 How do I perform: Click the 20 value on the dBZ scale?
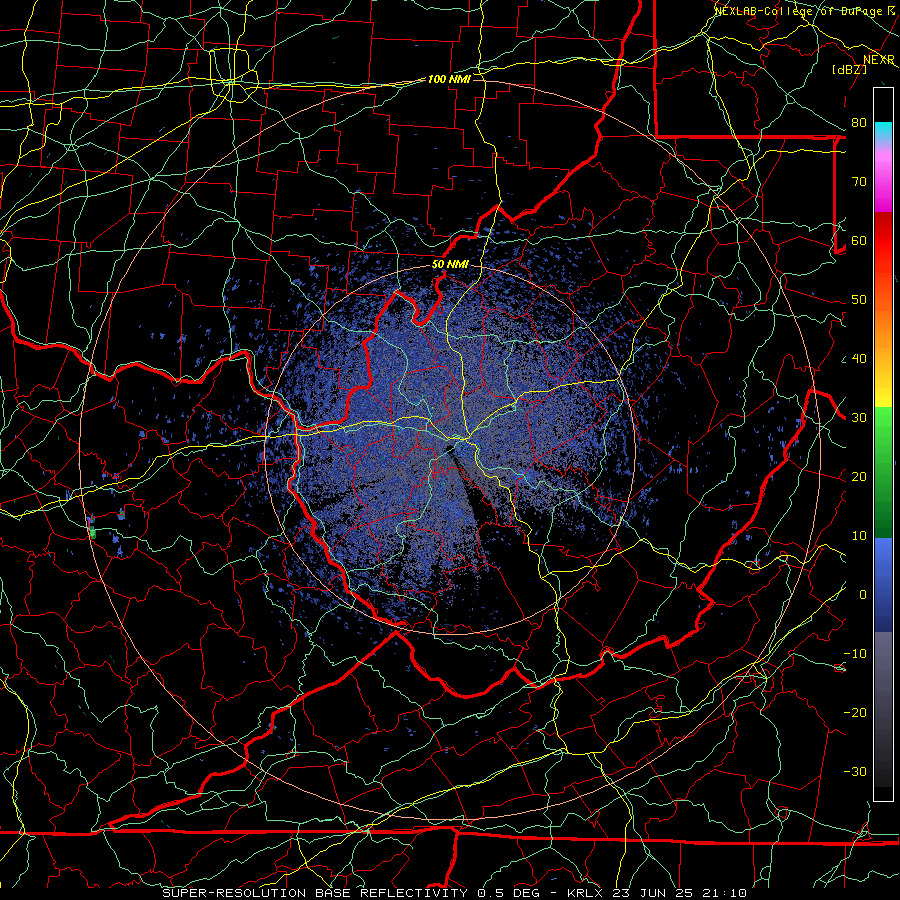coord(859,476)
